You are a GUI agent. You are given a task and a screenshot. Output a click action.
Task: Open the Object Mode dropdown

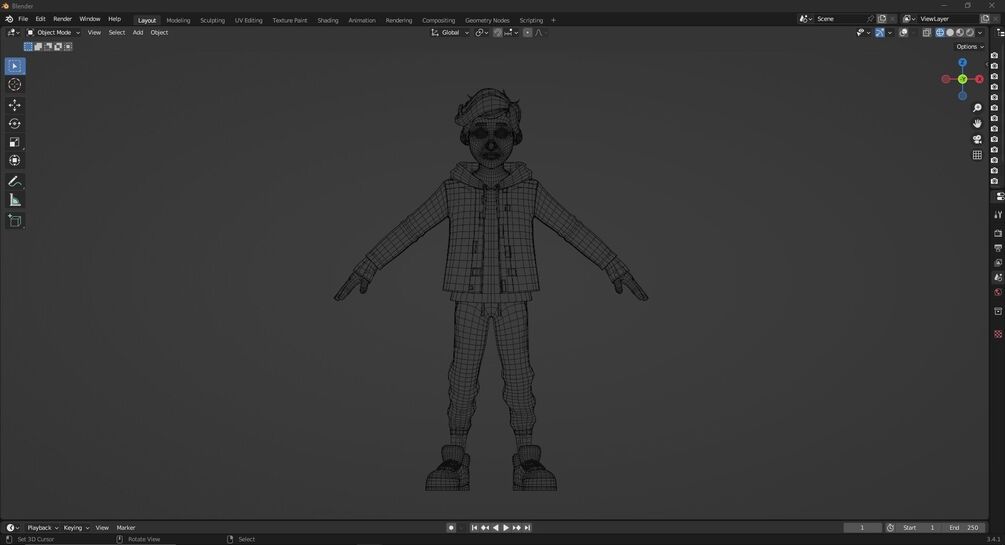click(53, 33)
